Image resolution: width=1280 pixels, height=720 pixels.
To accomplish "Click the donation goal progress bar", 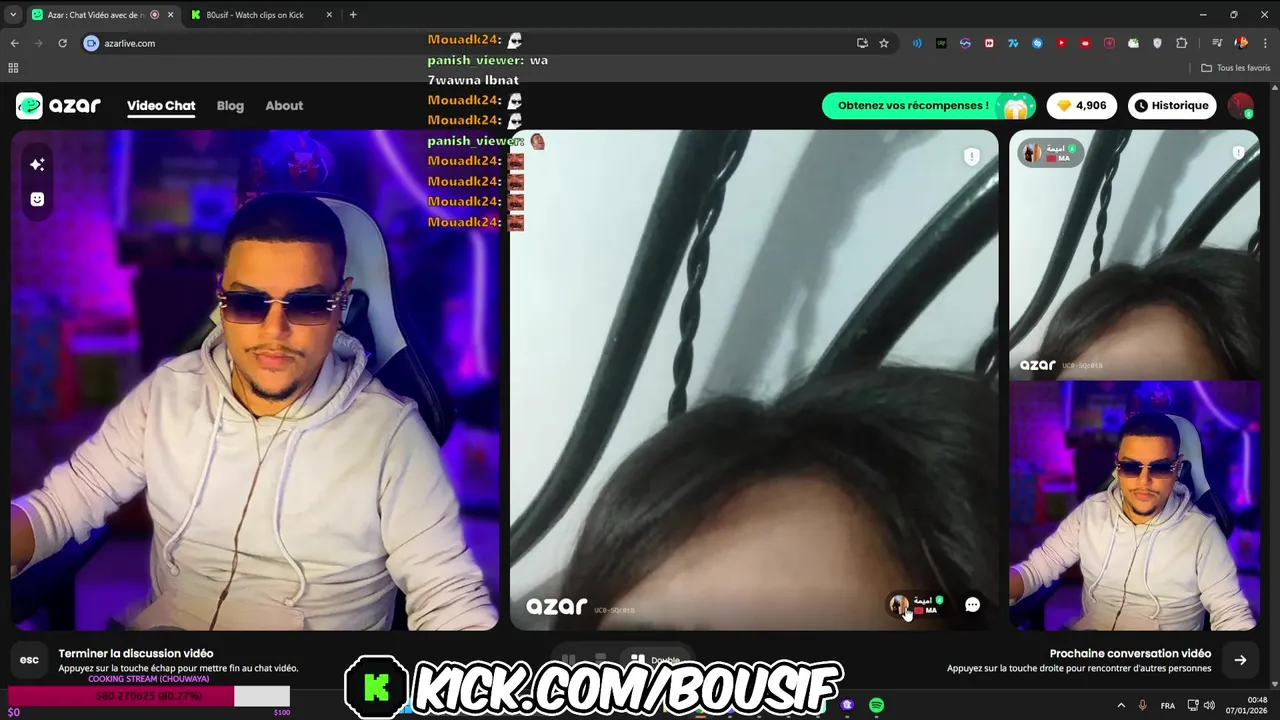I will coord(149,696).
